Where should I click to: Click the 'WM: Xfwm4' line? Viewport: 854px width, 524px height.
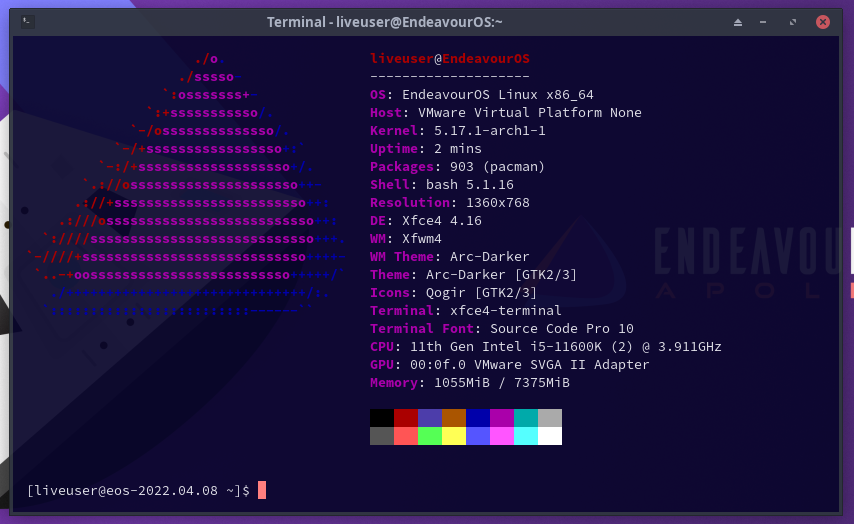pos(406,239)
